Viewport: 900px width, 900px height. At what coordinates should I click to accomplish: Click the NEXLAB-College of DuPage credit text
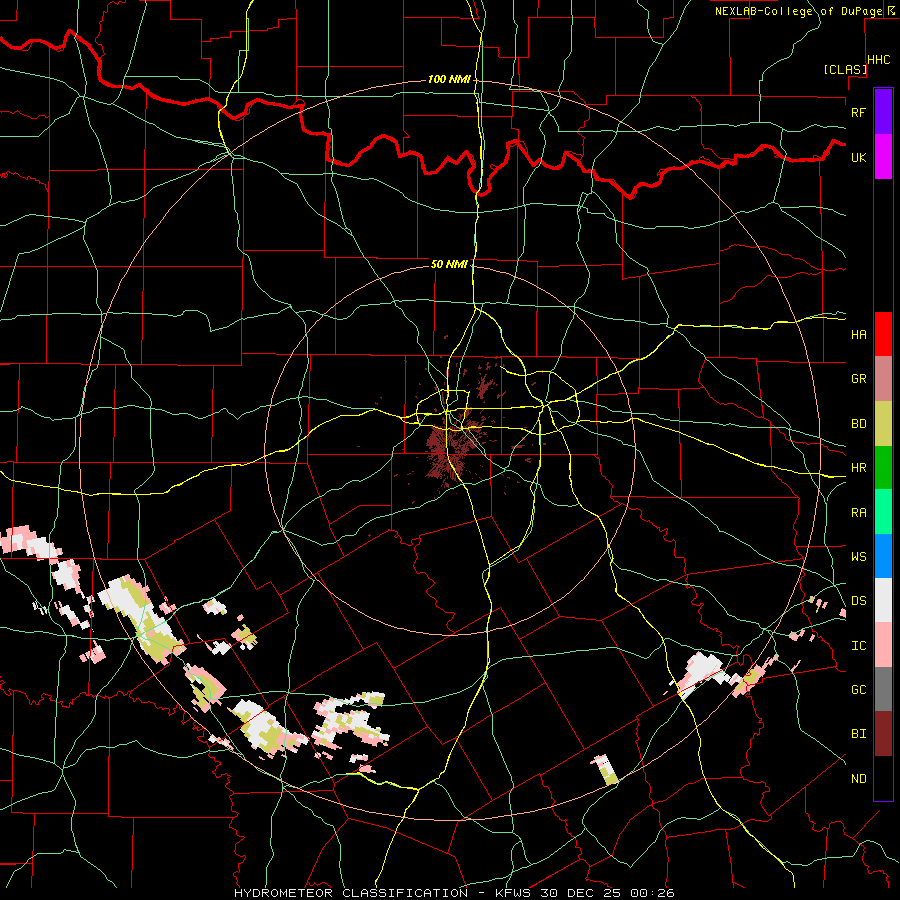tap(798, 11)
